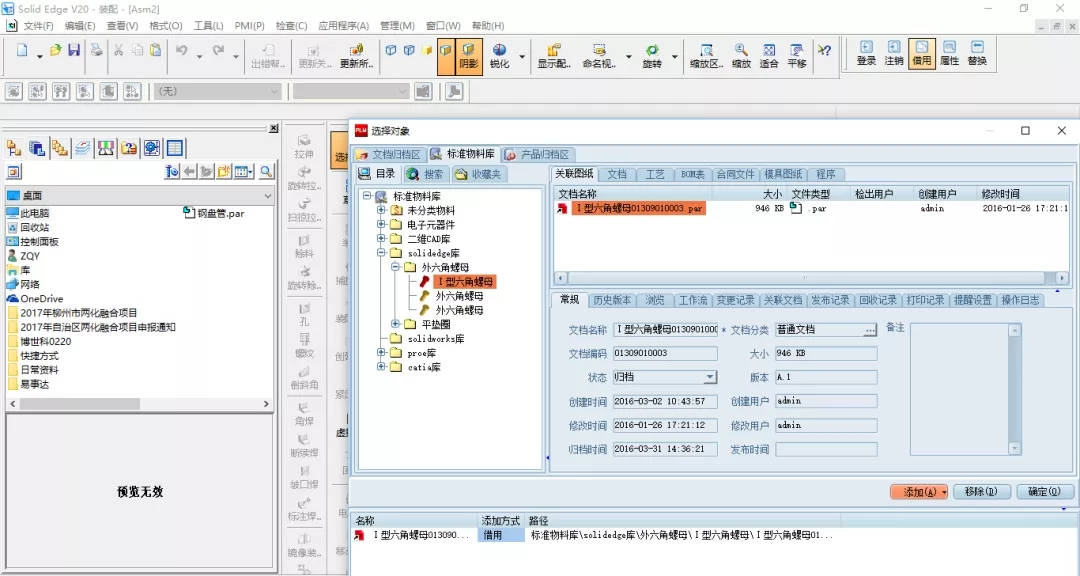
Task: Click the 文档名称 input field
Action: click(x=665, y=329)
